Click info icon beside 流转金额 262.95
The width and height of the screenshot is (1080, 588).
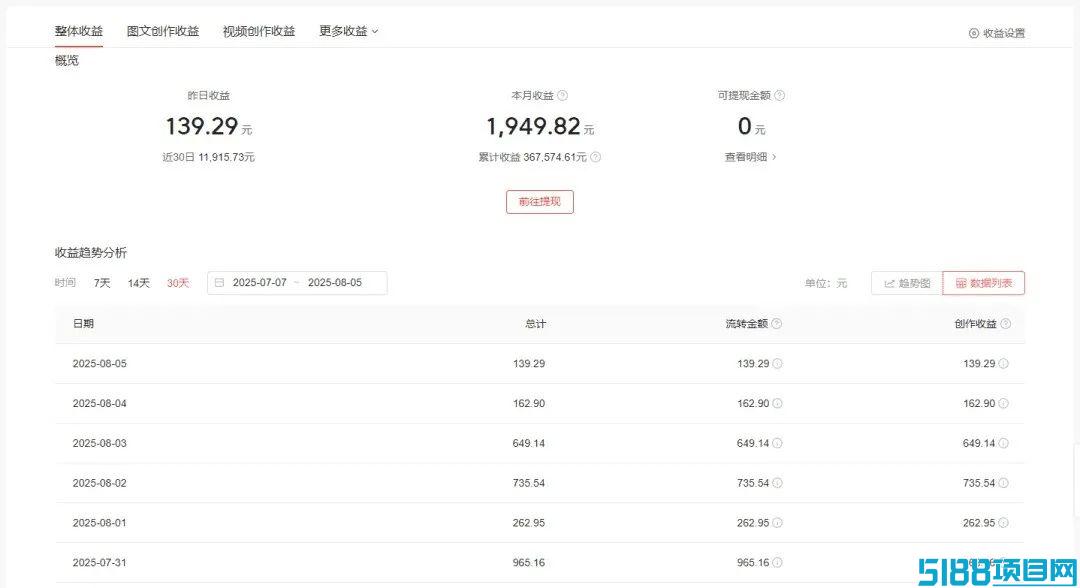pos(778,523)
